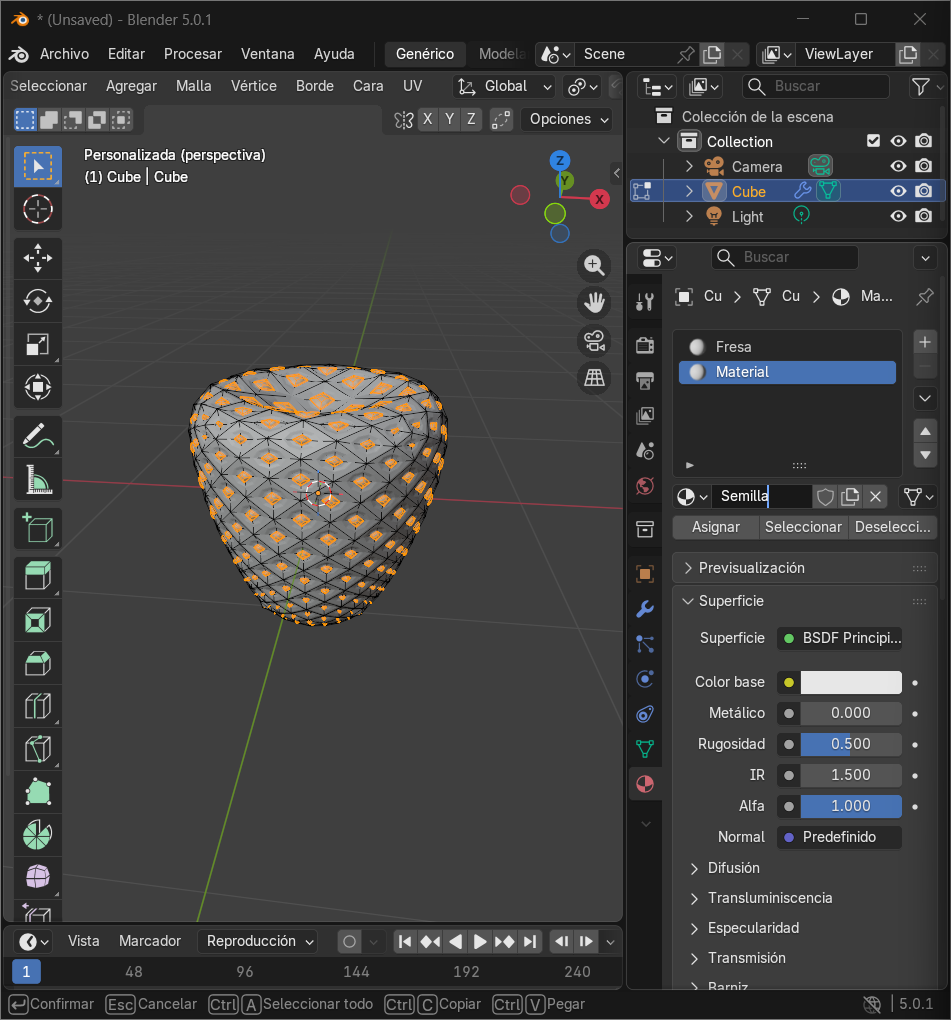
Task: Click the Seleccionar material button
Action: tap(803, 527)
